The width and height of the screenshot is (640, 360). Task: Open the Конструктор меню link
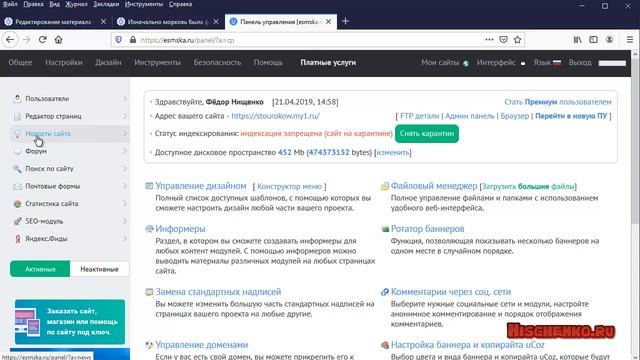[x=289, y=187]
